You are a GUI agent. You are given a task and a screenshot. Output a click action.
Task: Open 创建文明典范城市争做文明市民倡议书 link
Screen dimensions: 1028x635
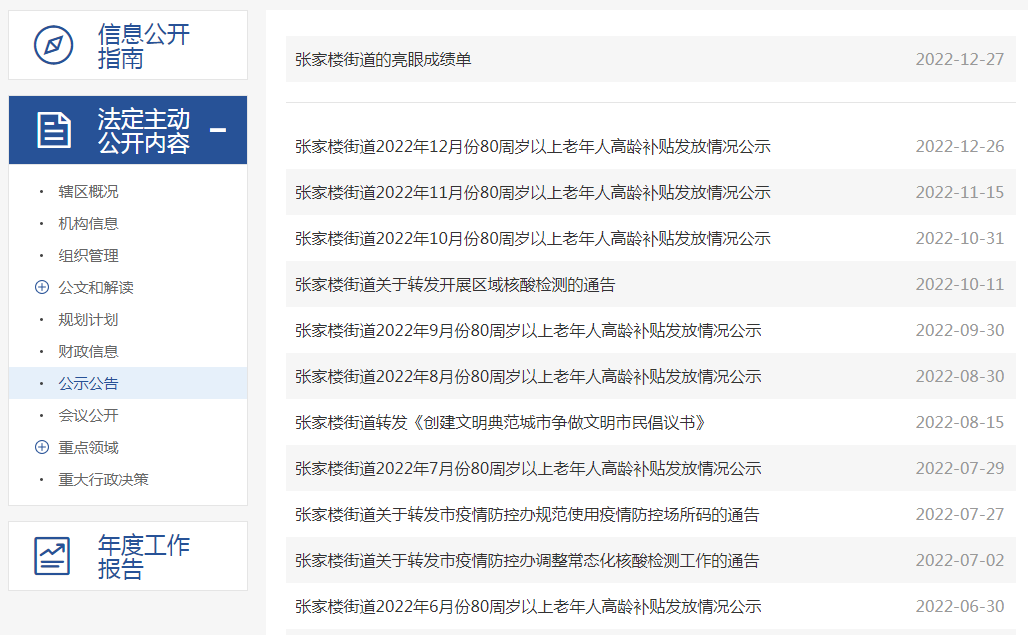click(500, 423)
